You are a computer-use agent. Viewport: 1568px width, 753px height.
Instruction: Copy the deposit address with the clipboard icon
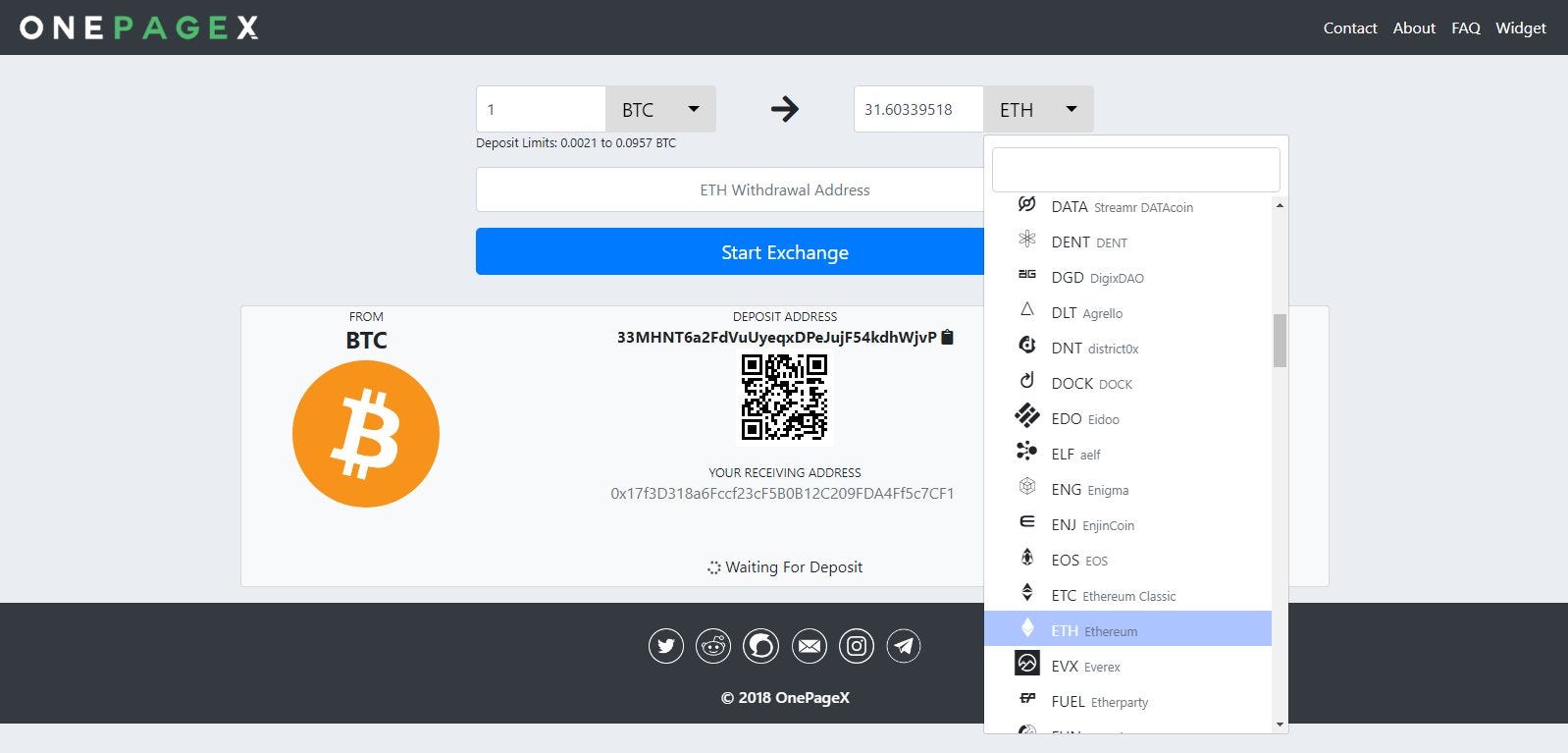click(947, 338)
